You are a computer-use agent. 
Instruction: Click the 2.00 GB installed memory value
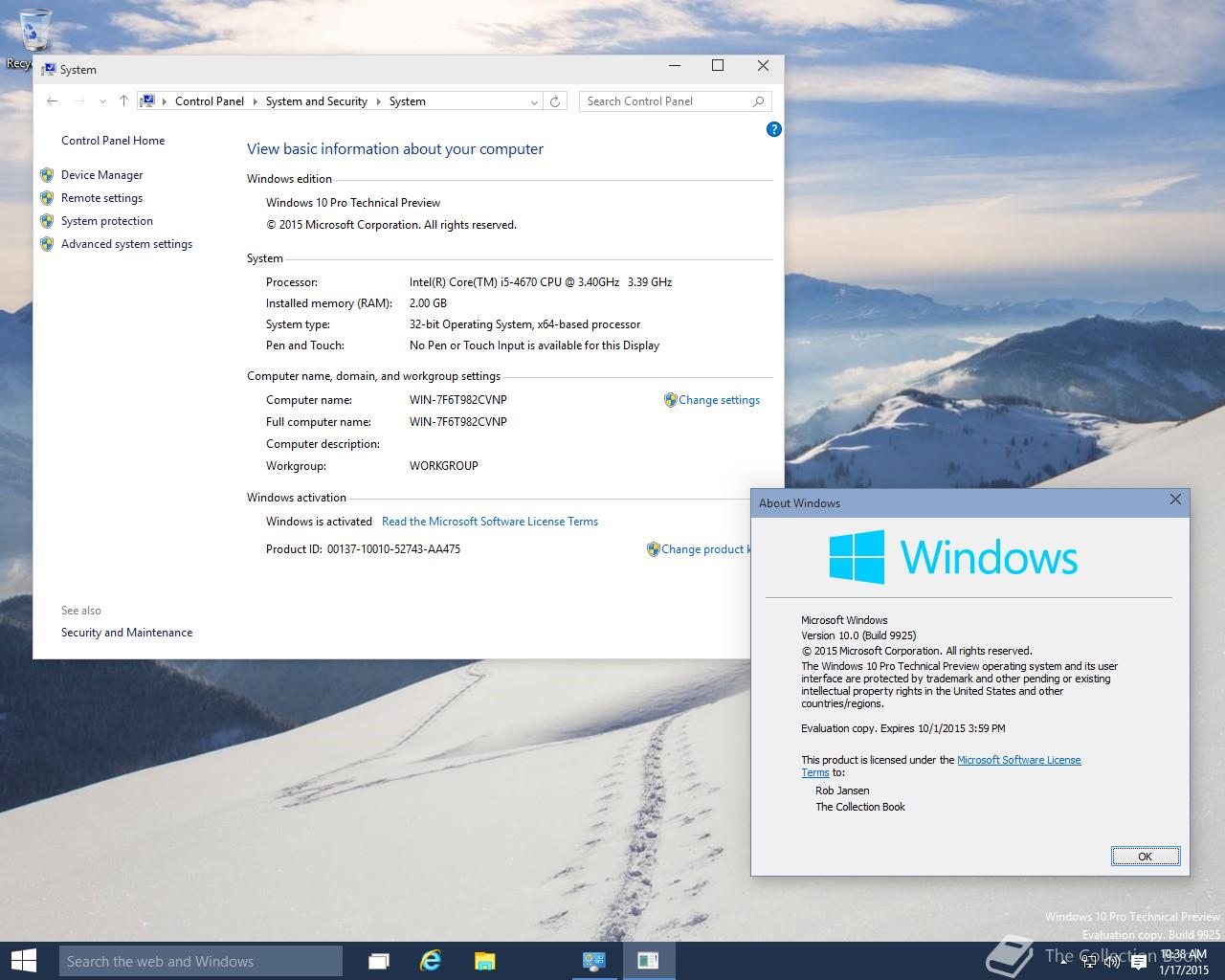428,303
